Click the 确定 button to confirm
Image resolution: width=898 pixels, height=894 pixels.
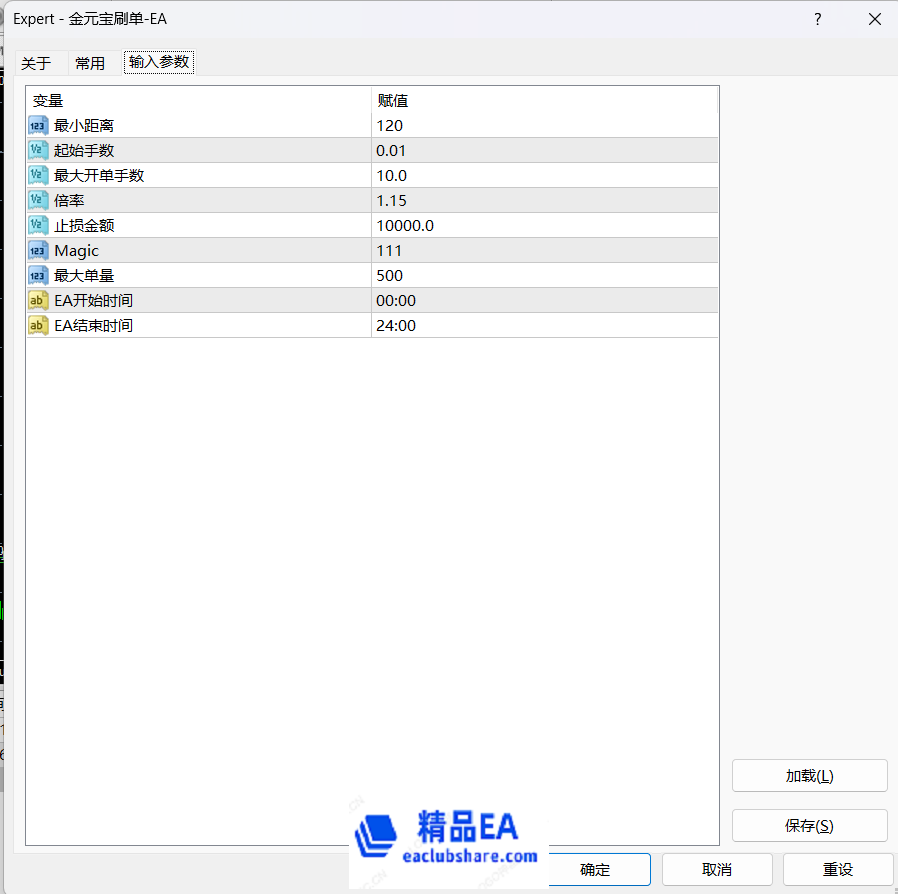(x=599, y=869)
